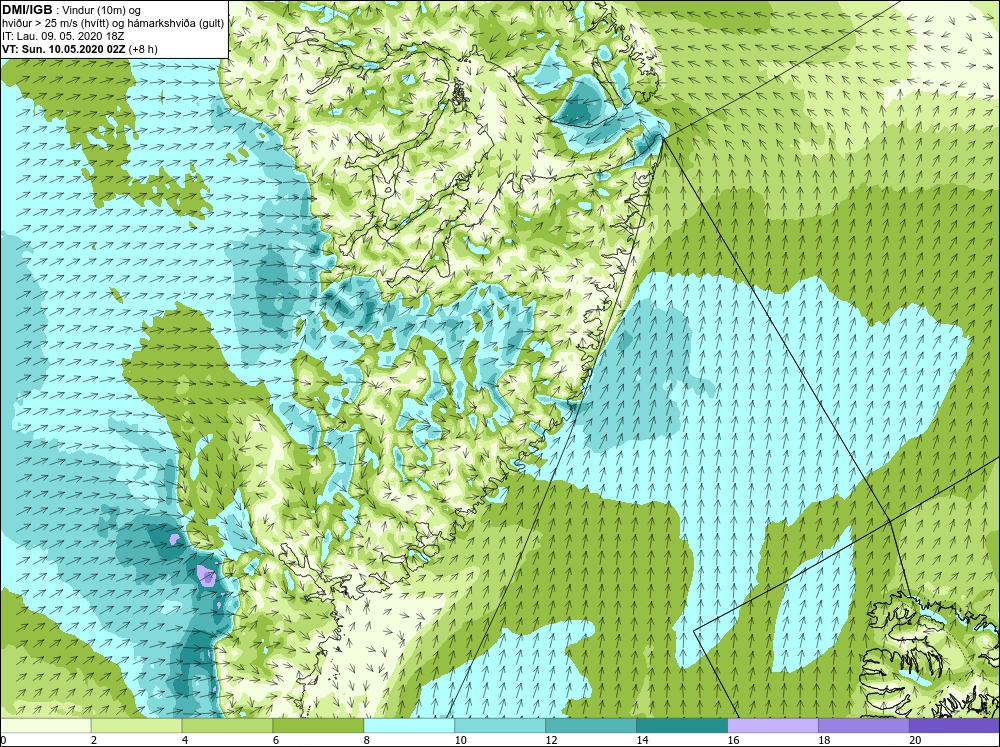The height and width of the screenshot is (747, 1000).
Task: Click the 0–2 m/s pale yellow legend swatch
Action: tap(46, 725)
